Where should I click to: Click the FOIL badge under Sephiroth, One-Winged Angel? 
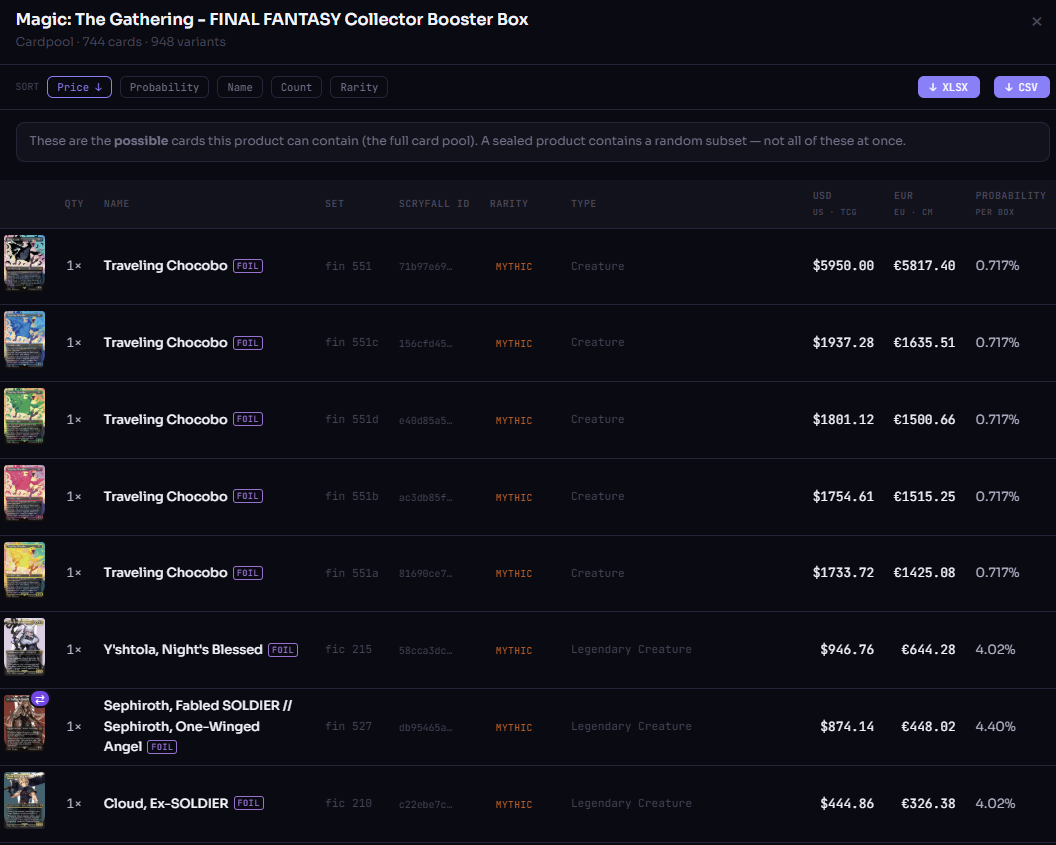pyautogui.click(x=162, y=747)
